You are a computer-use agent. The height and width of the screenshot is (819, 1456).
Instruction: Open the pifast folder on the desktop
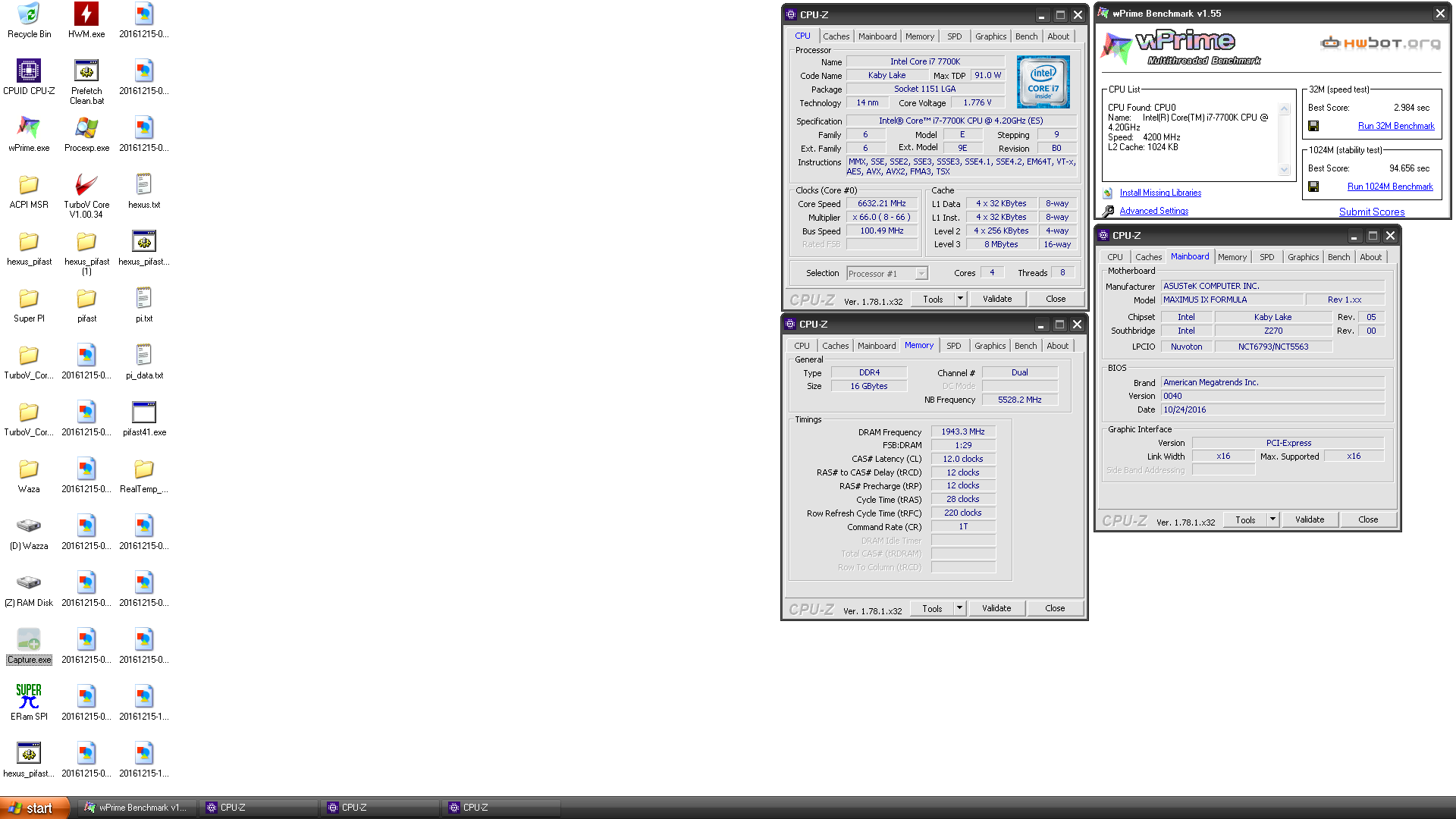point(86,305)
